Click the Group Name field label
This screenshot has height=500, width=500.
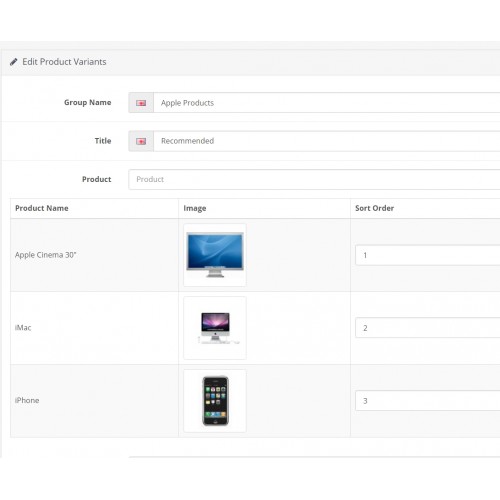point(88,103)
